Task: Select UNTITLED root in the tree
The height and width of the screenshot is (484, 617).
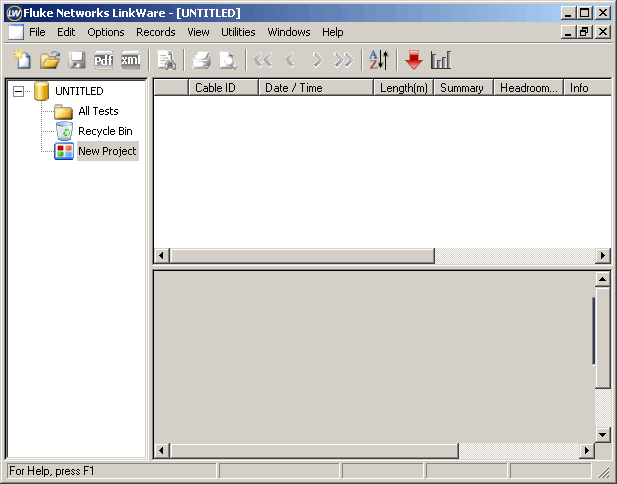Action: click(79, 91)
